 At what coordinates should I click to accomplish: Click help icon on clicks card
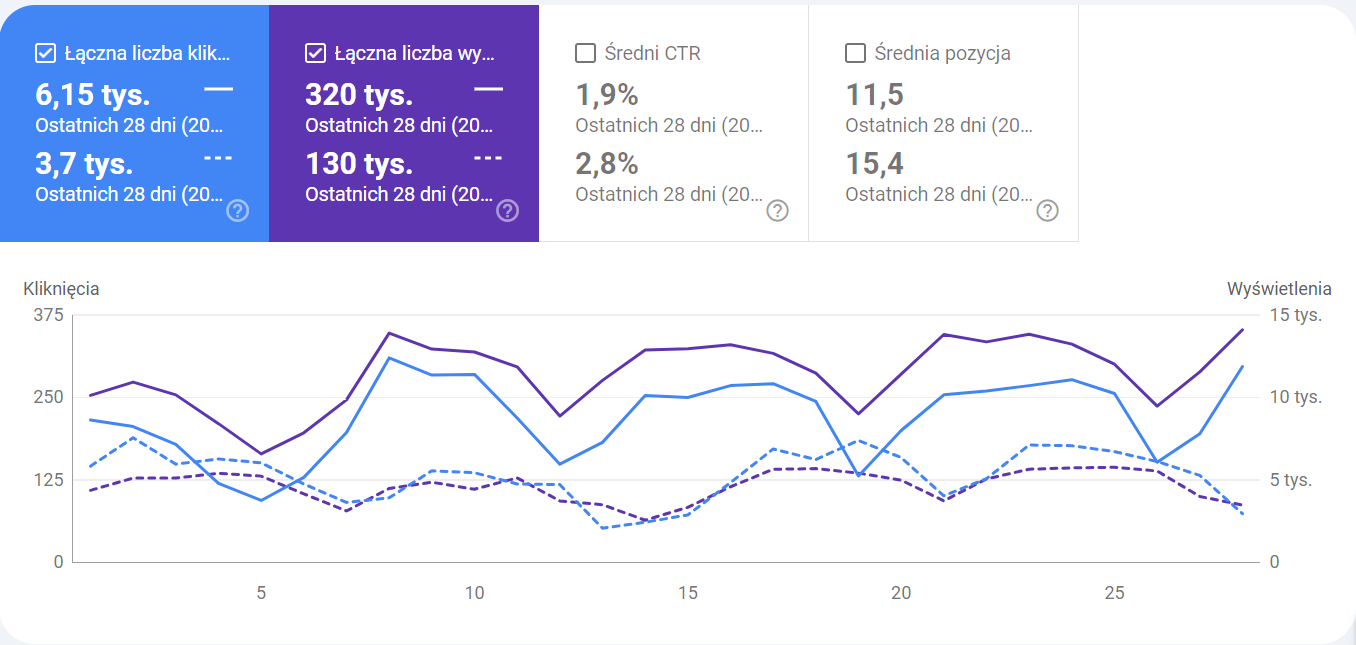[x=238, y=210]
